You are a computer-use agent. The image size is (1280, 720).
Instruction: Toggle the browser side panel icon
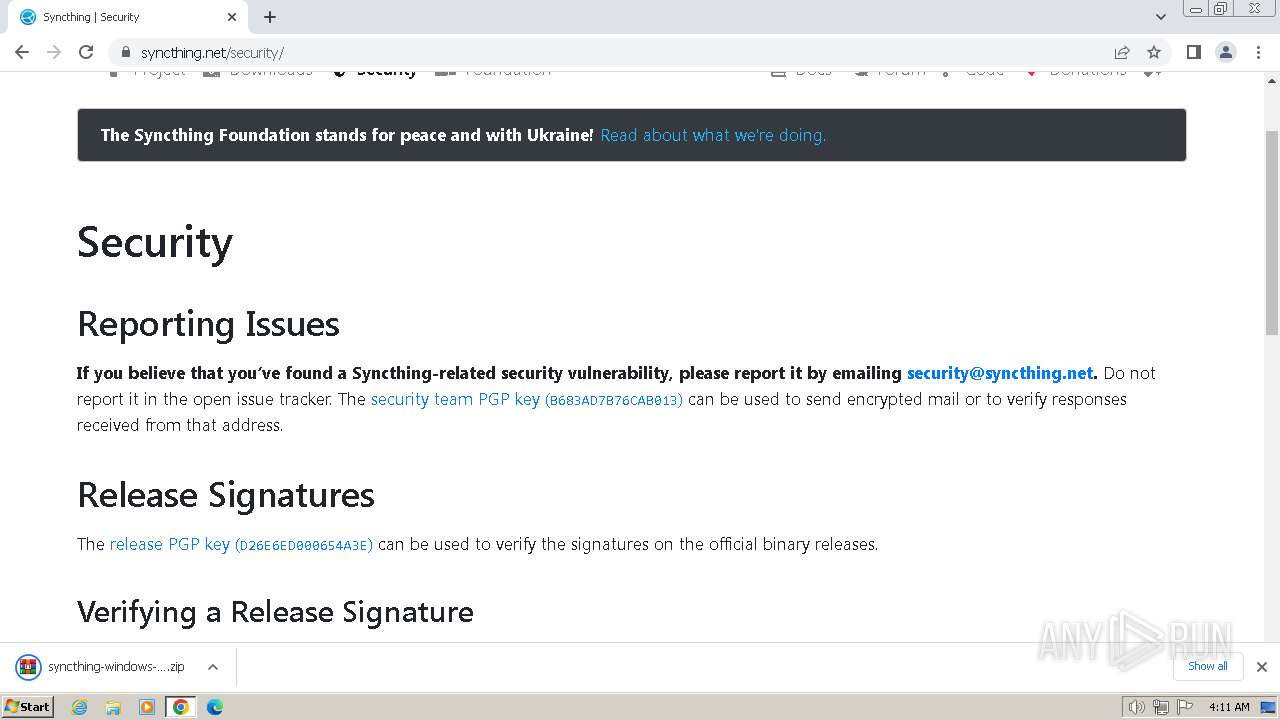click(1193, 52)
